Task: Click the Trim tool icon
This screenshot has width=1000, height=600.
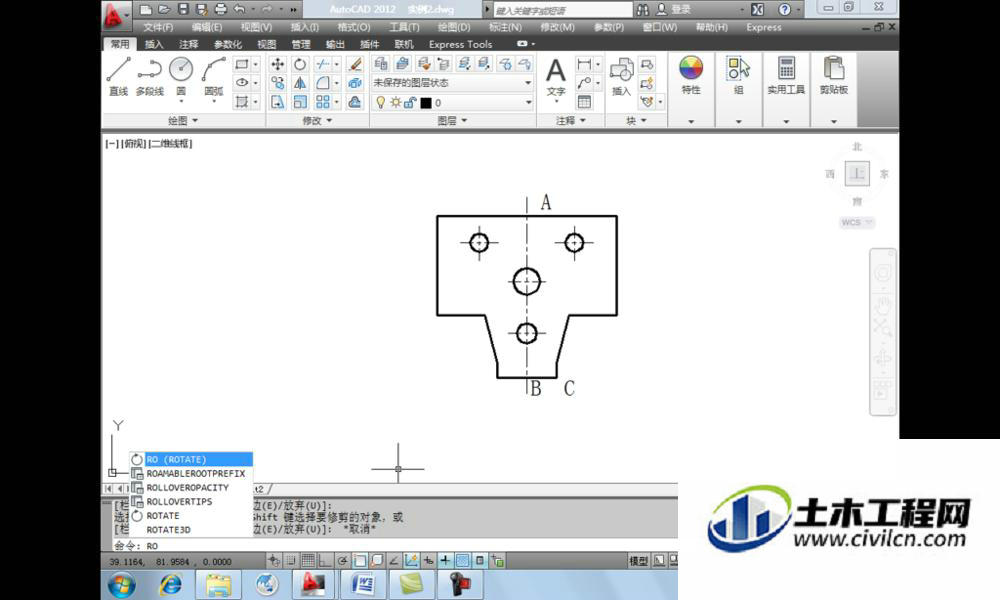Action: coord(323,64)
